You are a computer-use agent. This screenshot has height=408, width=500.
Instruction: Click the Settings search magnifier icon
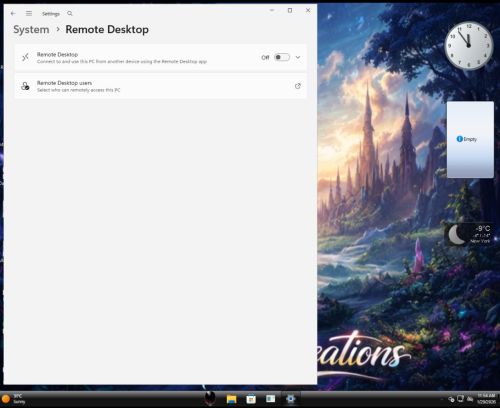70,13
